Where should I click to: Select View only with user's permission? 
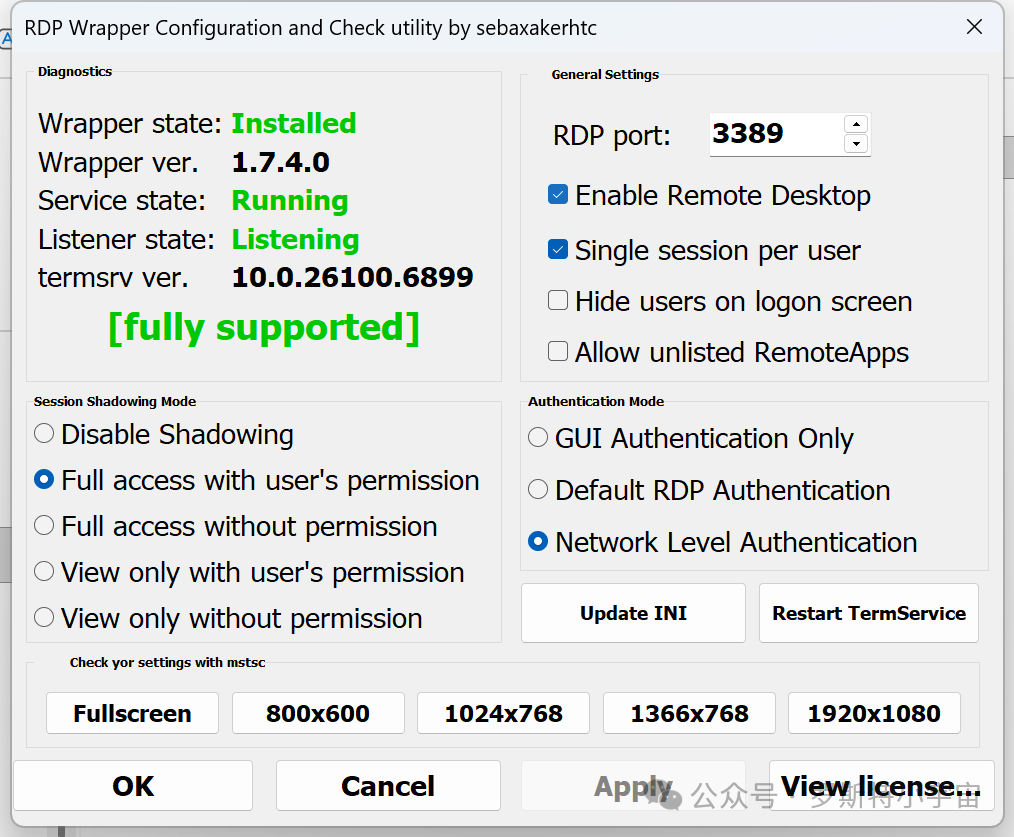click(44, 572)
